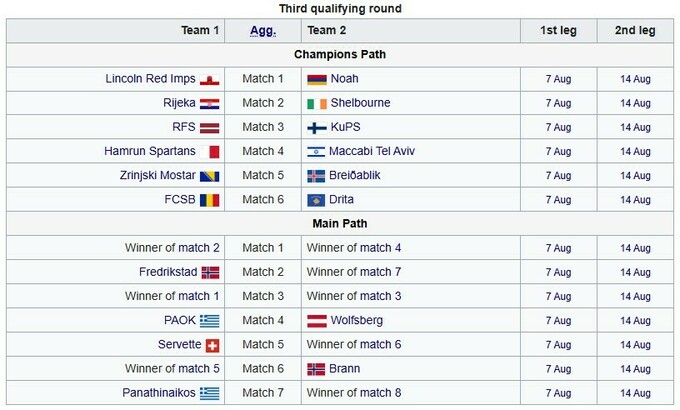Click the Romanian flag beside FCSB
The image size is (680, 410).
(x=210, y=200)
